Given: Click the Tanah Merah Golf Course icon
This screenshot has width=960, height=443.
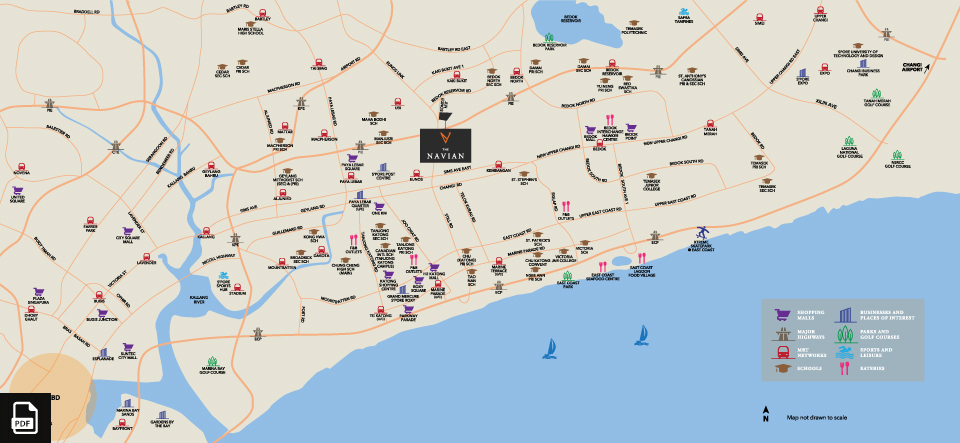Looking at the screenshot, I should pos(876,94).
